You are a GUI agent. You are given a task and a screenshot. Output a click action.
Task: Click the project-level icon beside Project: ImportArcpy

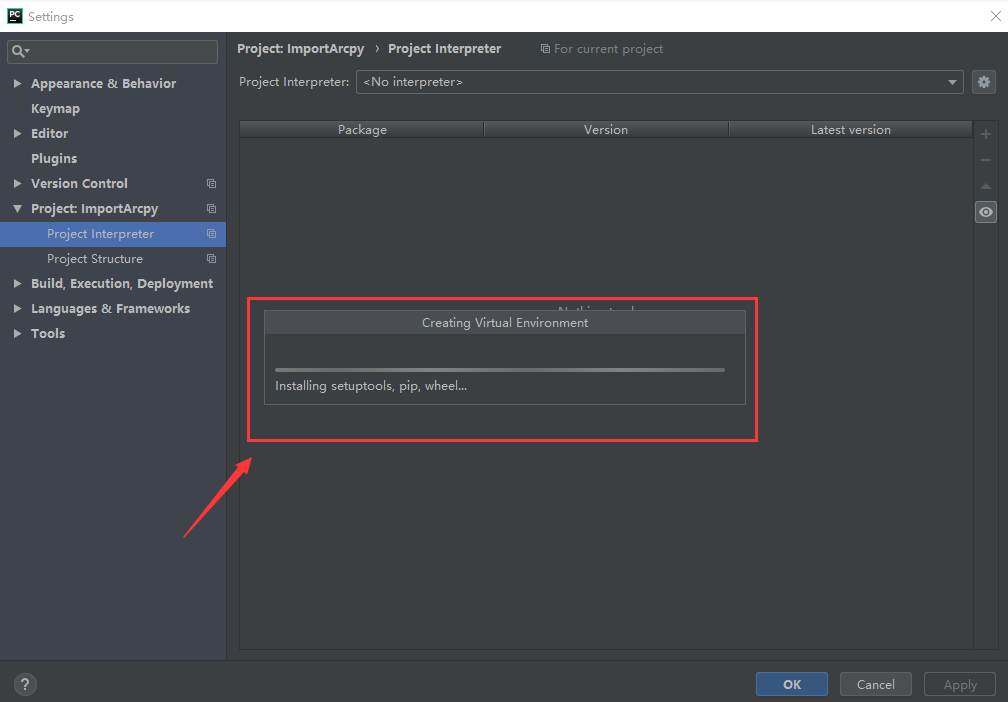211,208
